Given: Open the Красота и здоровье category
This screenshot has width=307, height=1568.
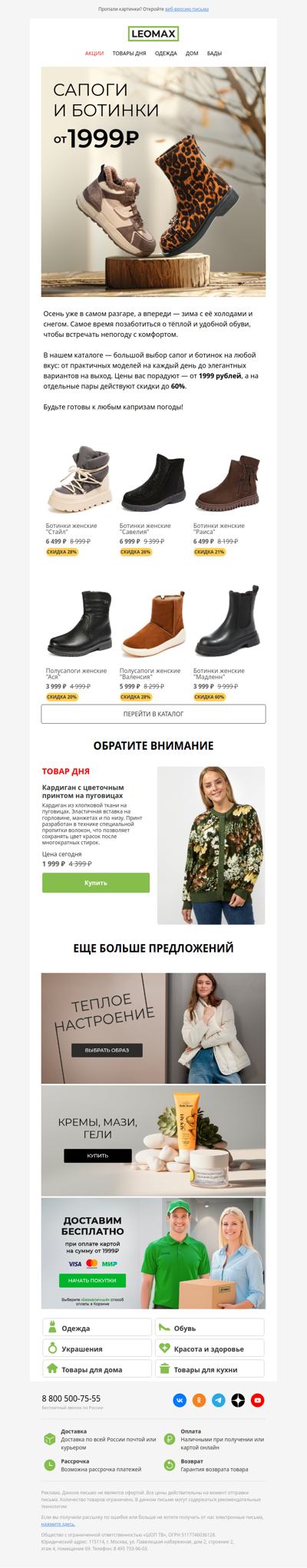Looking at the screenshot, I should [x=210, y=1348].
